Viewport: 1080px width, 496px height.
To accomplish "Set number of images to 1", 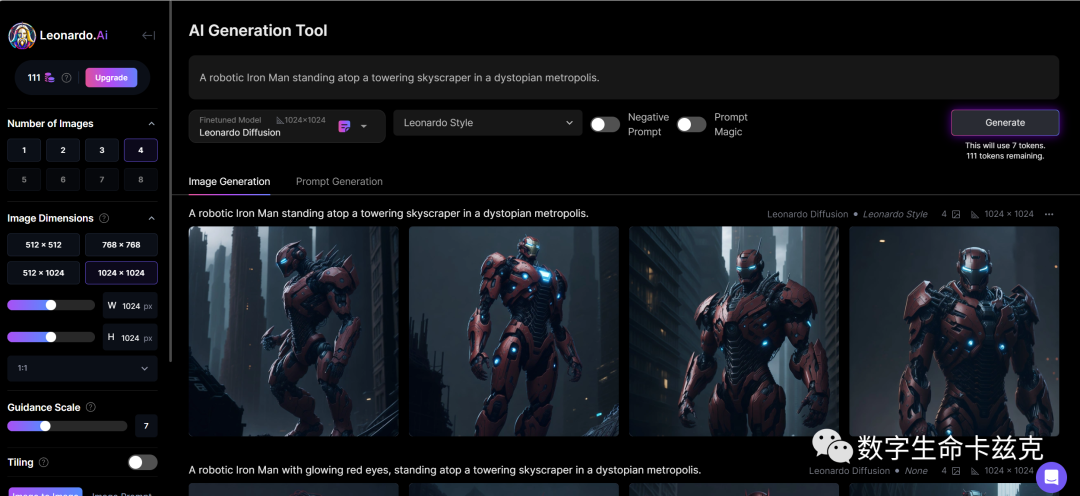I will tap(24, 150).
